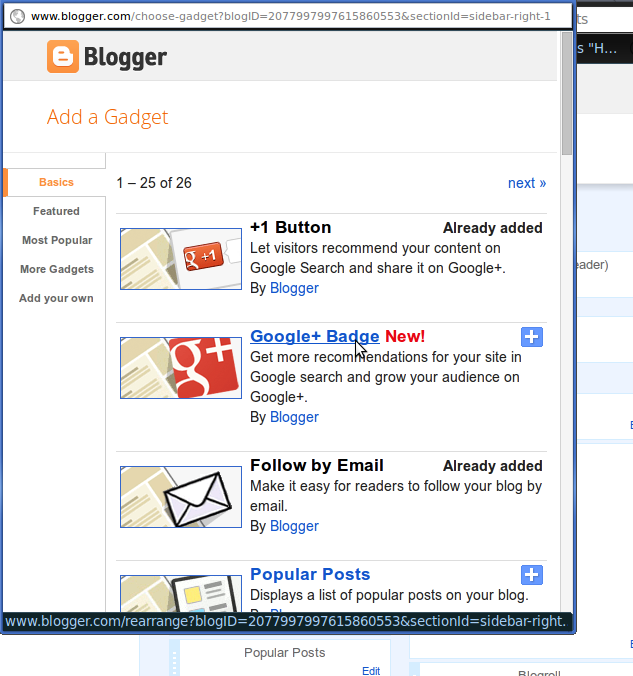The height and width of the screenshot is (676, 633).
Task: Click the '1 – 25 of 26' count text
Action: pos(154,183)
